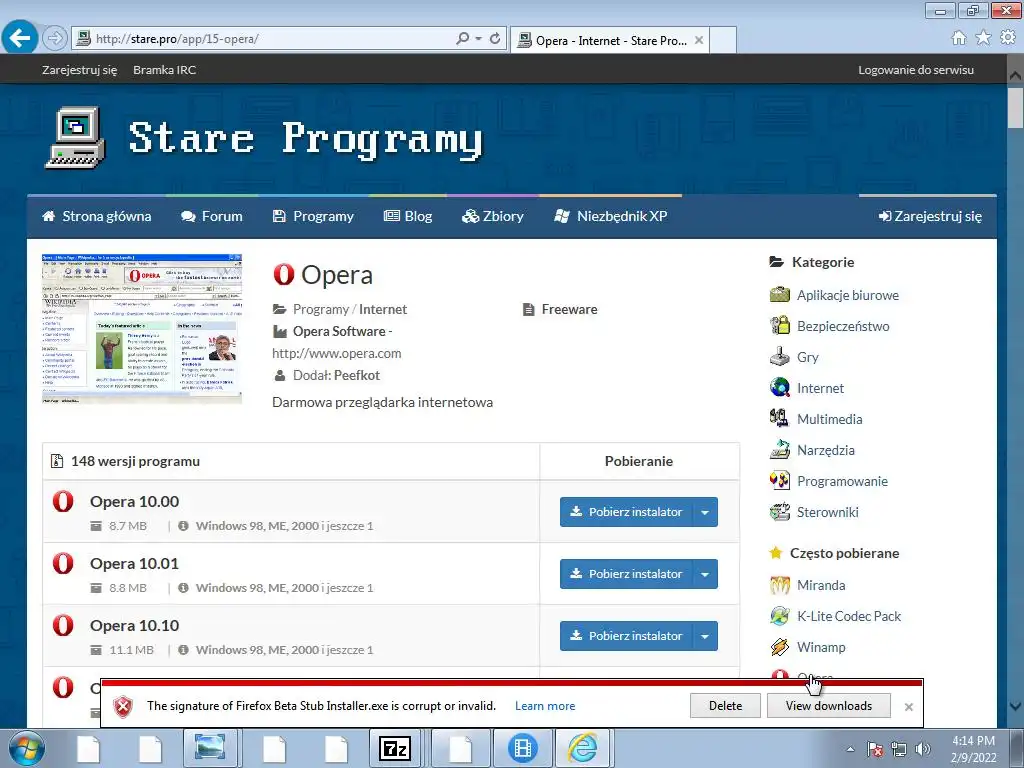Click the Sterowniki category icon

780,511
